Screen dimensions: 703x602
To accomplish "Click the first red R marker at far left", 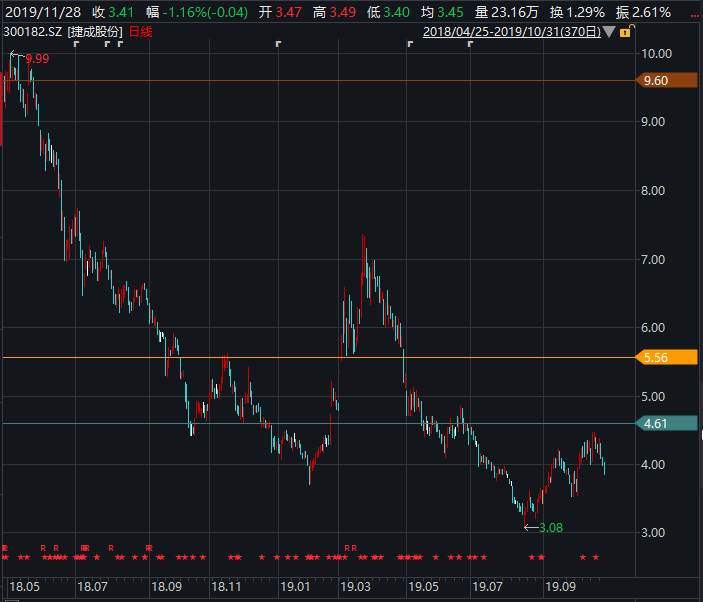I will pos(5,548).
